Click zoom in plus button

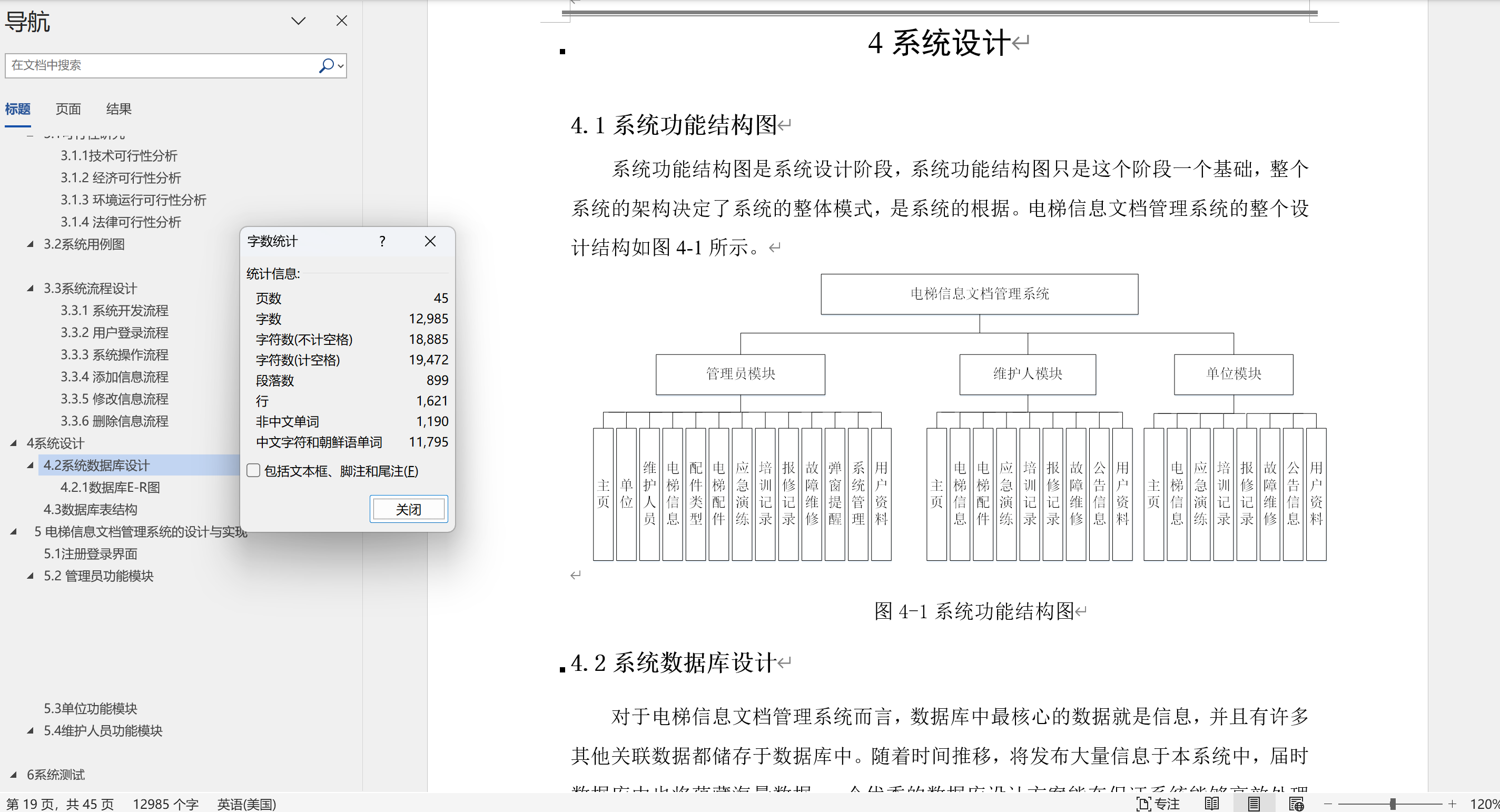[x=1452, y=804]
